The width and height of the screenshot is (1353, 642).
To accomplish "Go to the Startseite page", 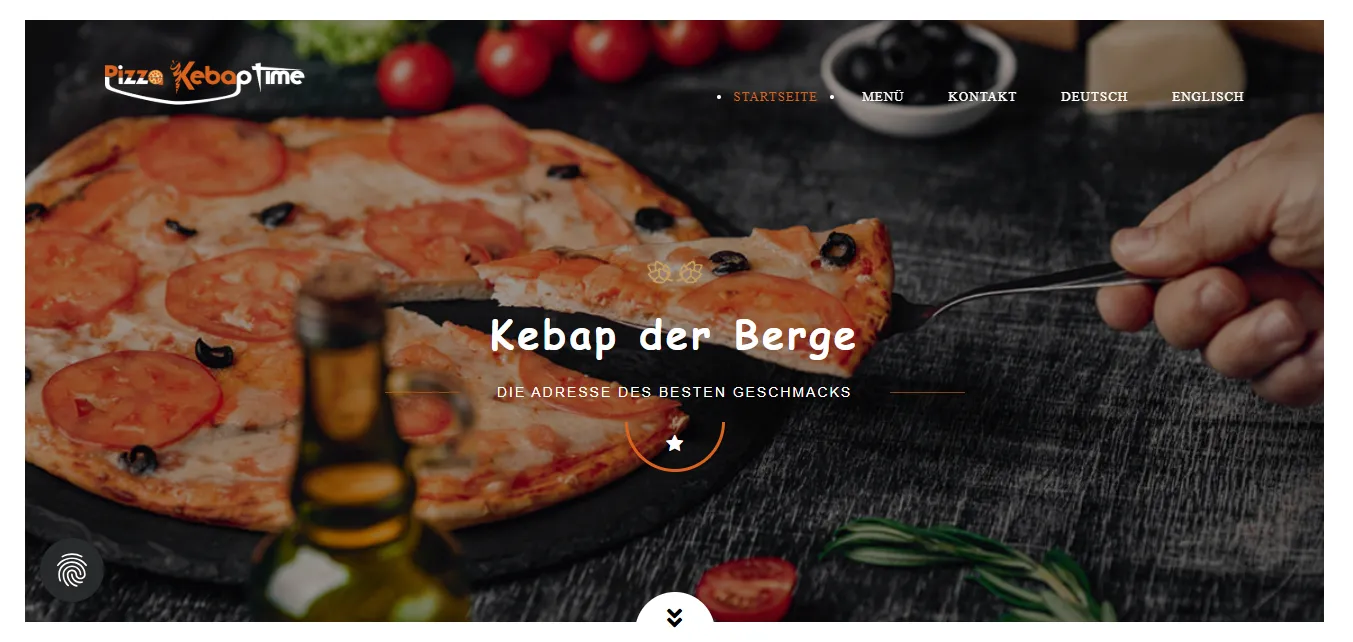I will pyautogui.click(x=775, y=97).
